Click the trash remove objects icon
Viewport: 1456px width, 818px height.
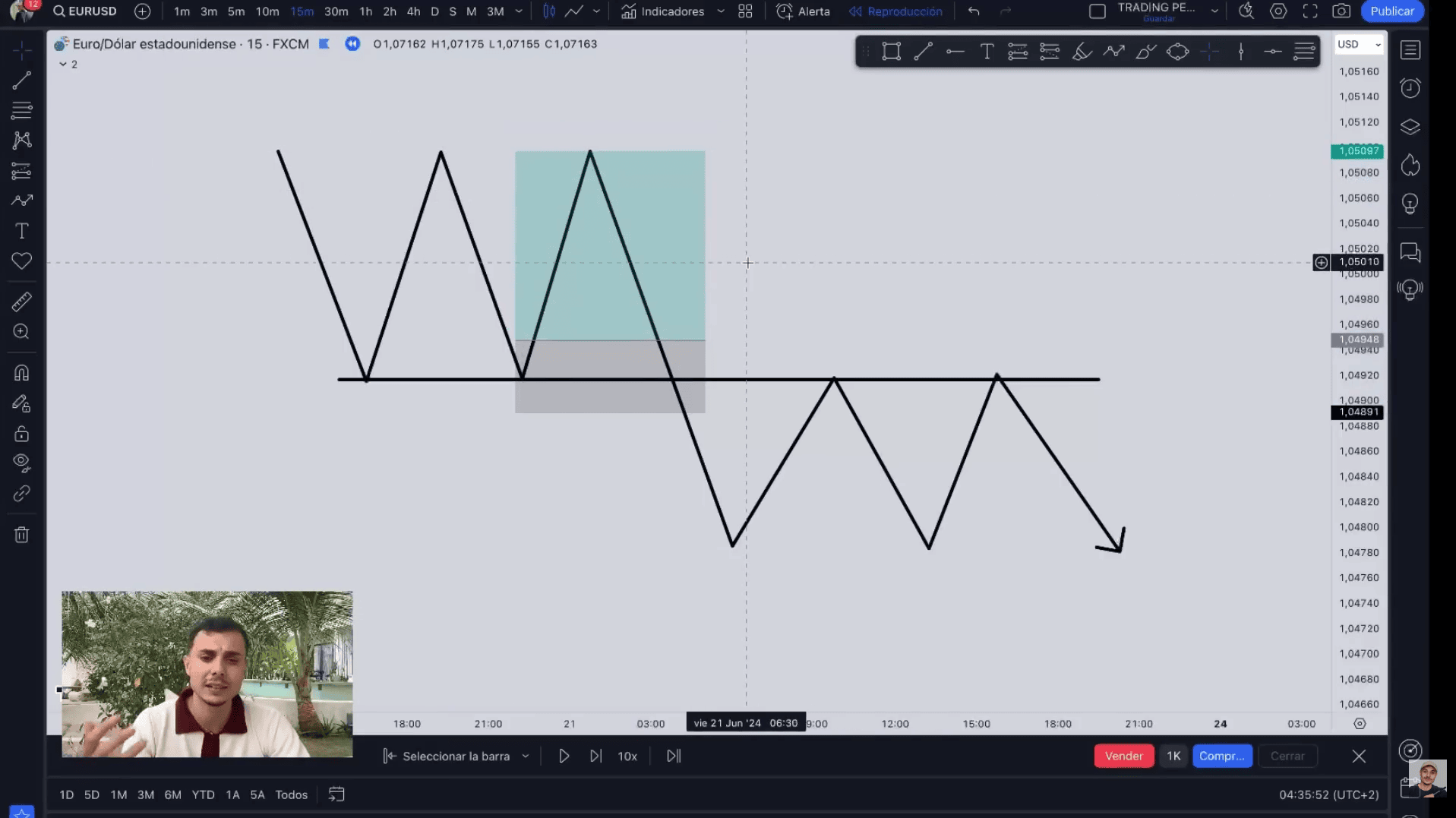(21, 535)
